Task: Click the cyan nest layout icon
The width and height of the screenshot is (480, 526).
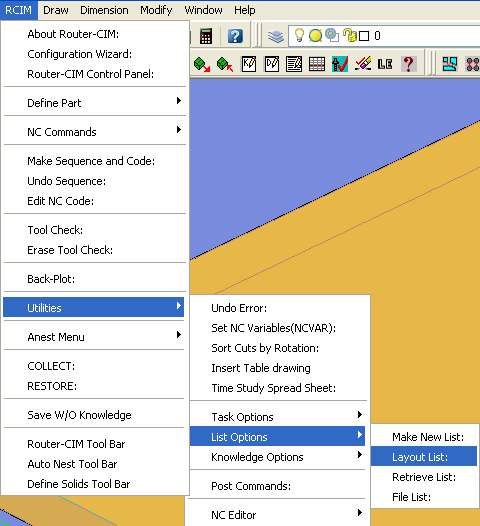Action: [x=449, y=64]
